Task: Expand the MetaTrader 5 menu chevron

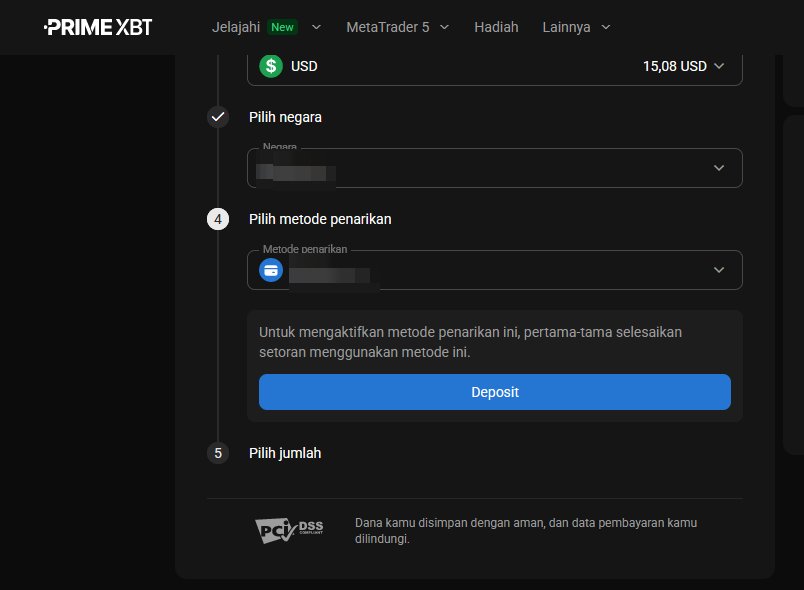Action: tap(445, 27)
